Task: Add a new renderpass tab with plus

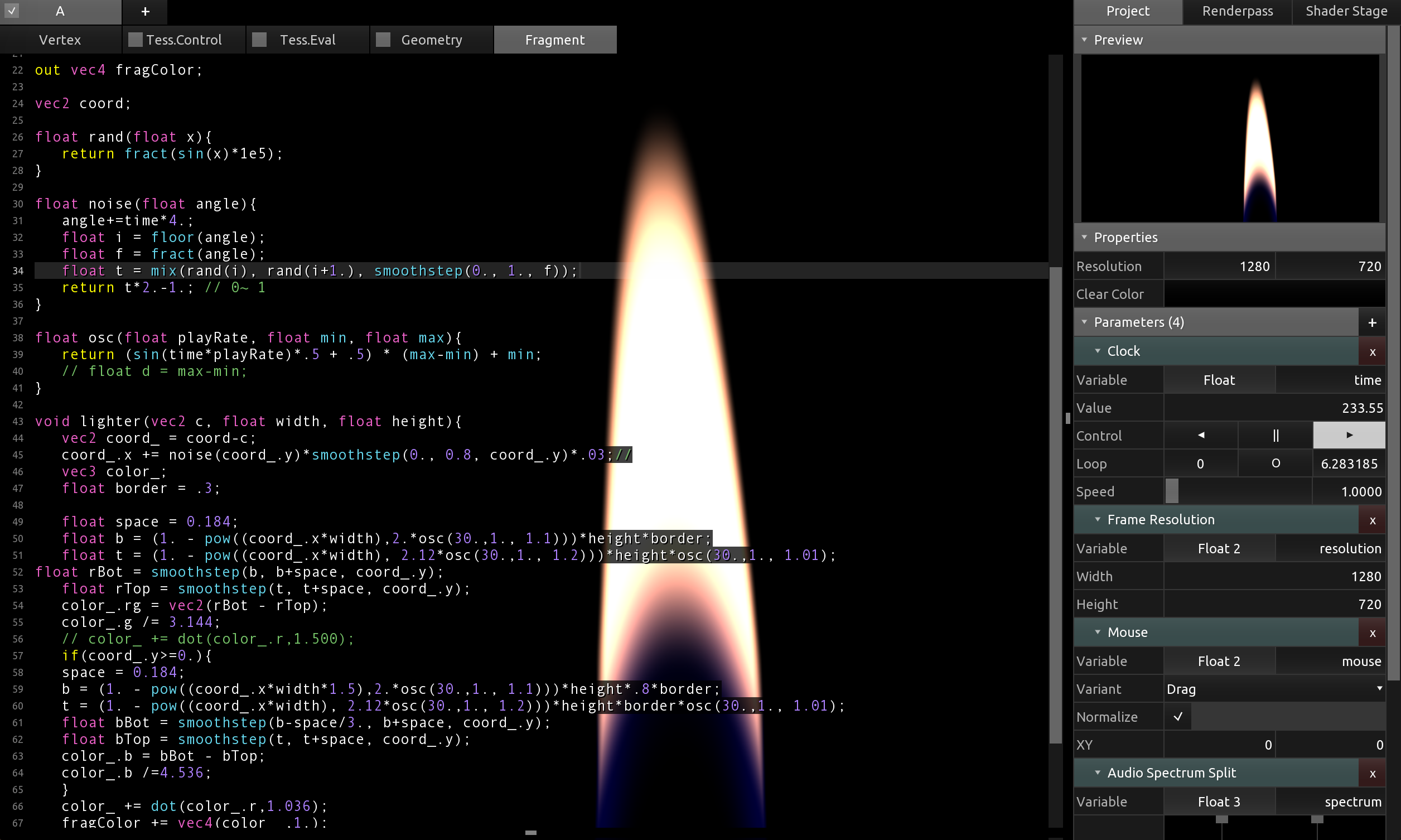Action: 145,11
